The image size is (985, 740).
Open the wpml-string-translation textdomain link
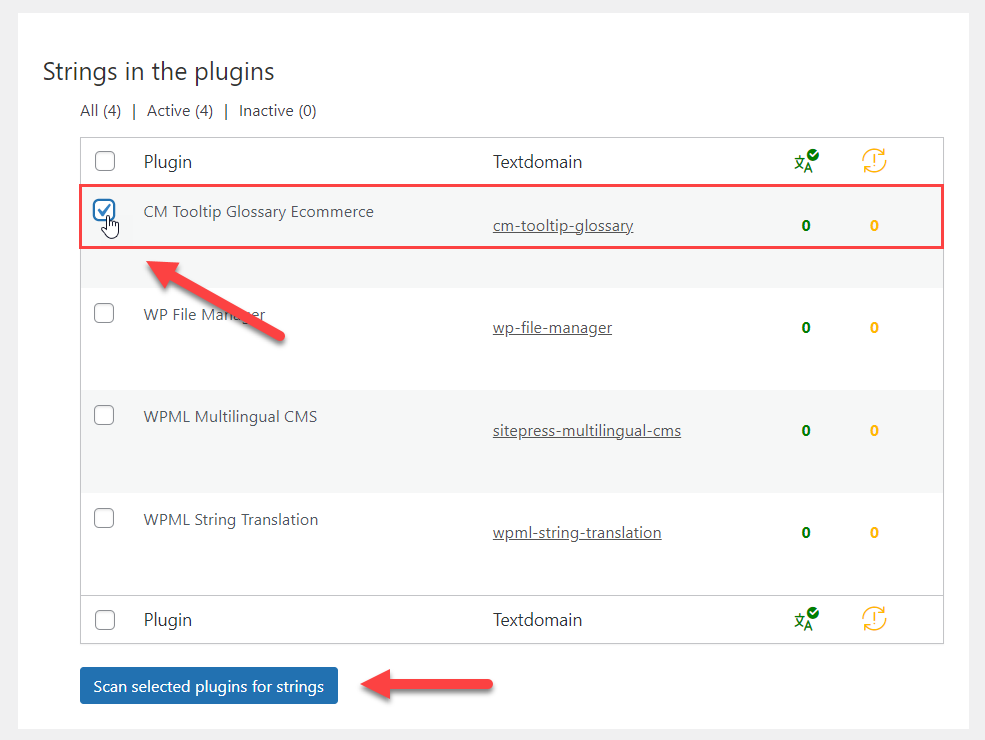[x=577, y=533]
